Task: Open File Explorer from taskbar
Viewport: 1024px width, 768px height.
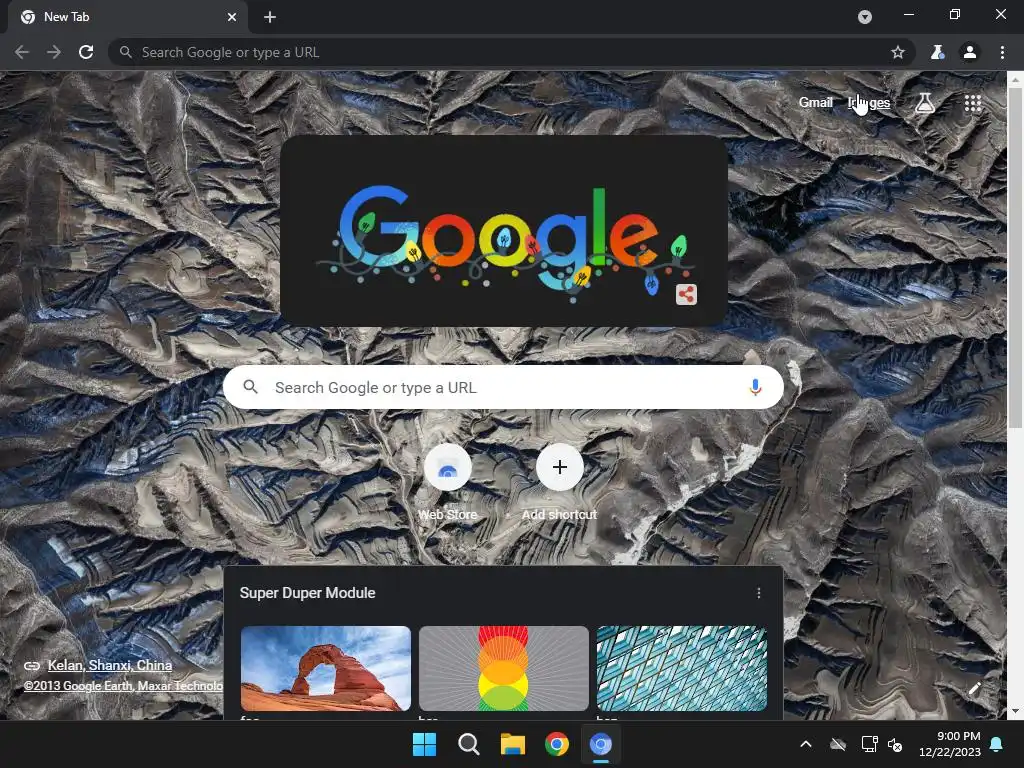Action: pos(513,744)
